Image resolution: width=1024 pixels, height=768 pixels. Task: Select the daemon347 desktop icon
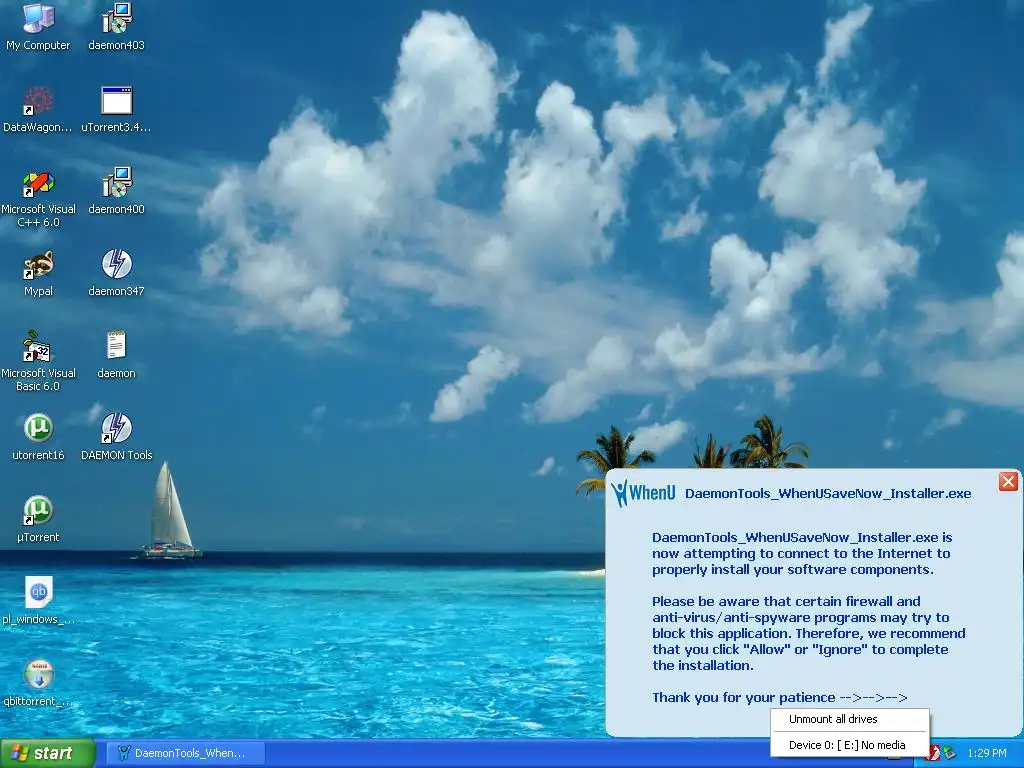116,273
